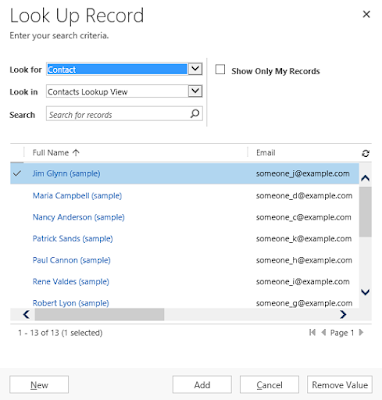Click the horizontal scrollbar thumb
The width and height of the screenshot is (382, 400).
(99, 314)
